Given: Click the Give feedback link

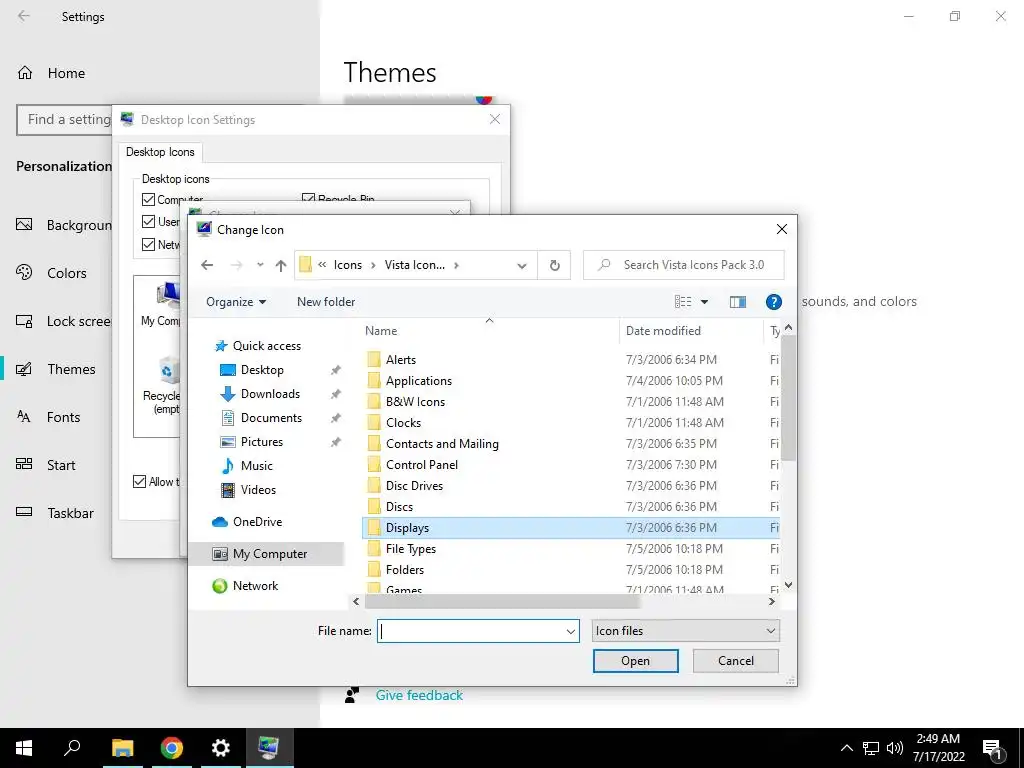Looking at the screenshot, I should pos(419,696).
